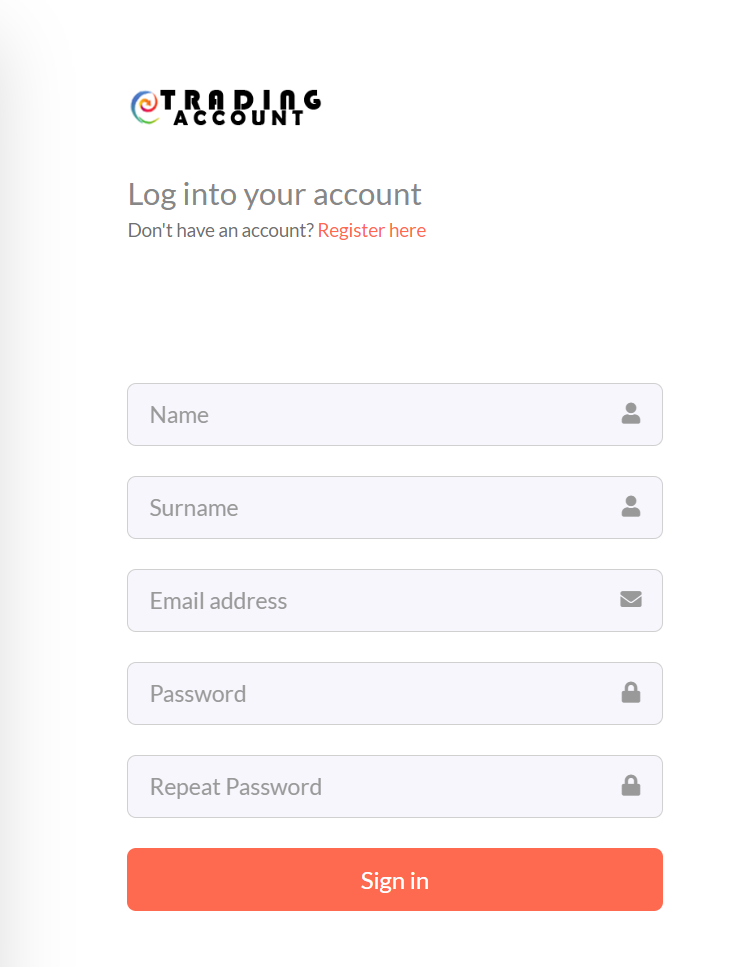Open the Register here link
This screenshot has height=967, width=736.
click(371, 230)
